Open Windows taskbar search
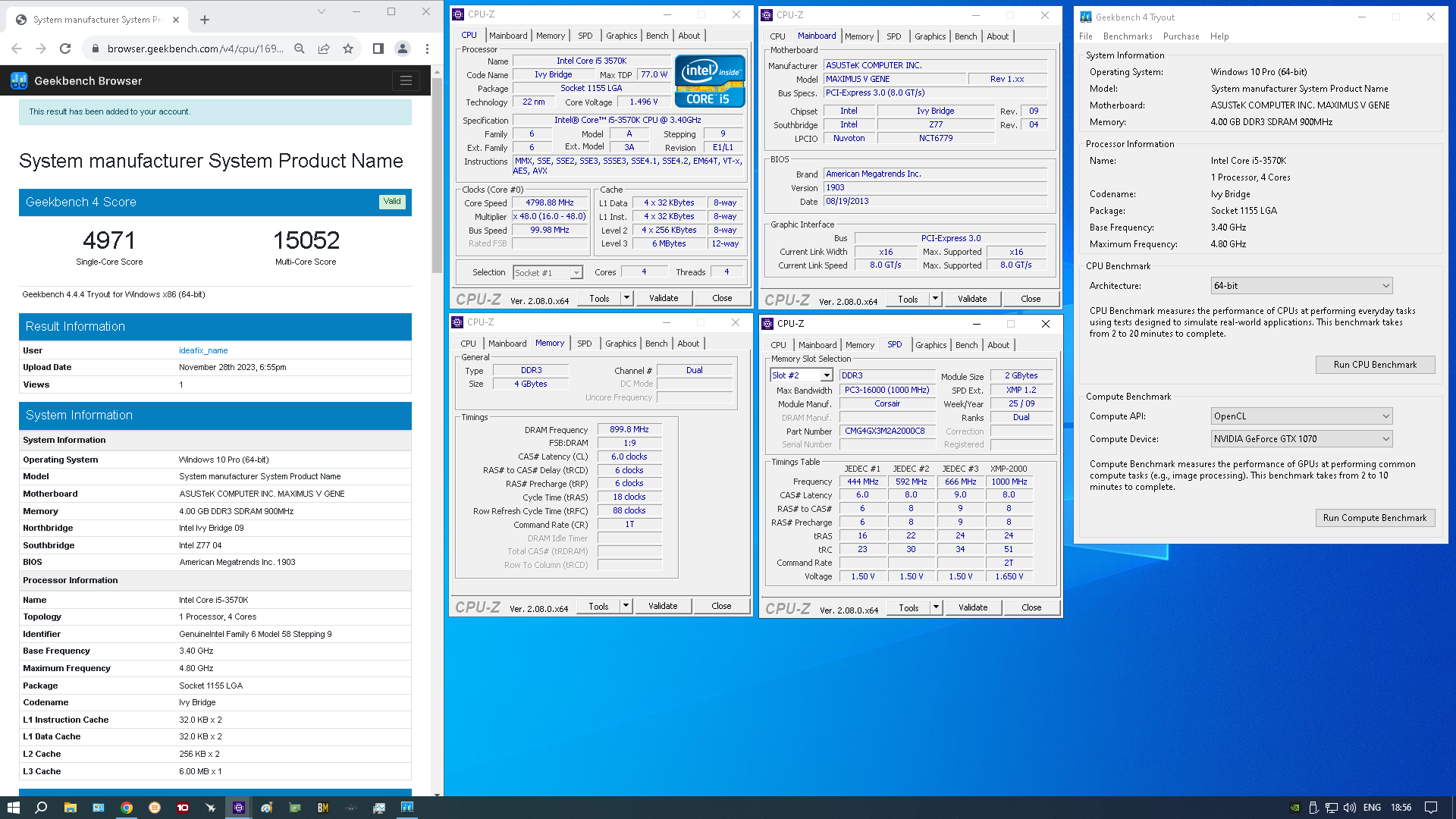The image size is (1456, 819). click(x=41, y=808)
